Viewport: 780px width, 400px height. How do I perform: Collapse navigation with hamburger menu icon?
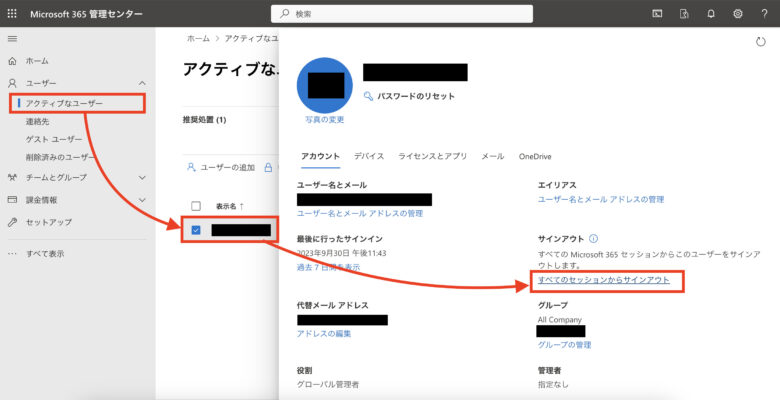coord(12,39)
